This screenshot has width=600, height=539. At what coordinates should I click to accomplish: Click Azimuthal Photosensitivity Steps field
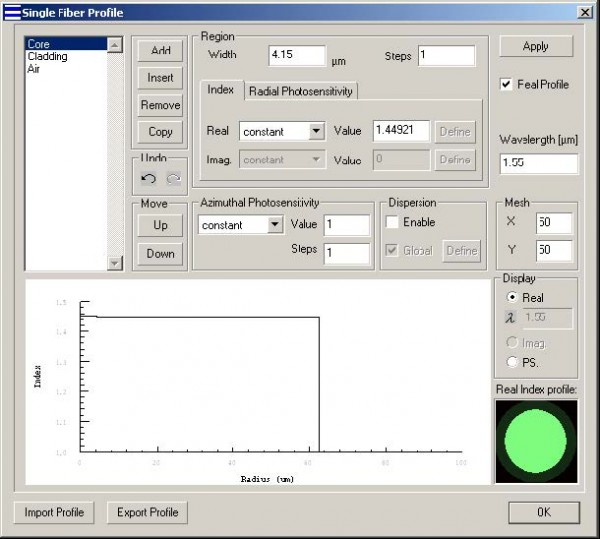click(347, 253)
